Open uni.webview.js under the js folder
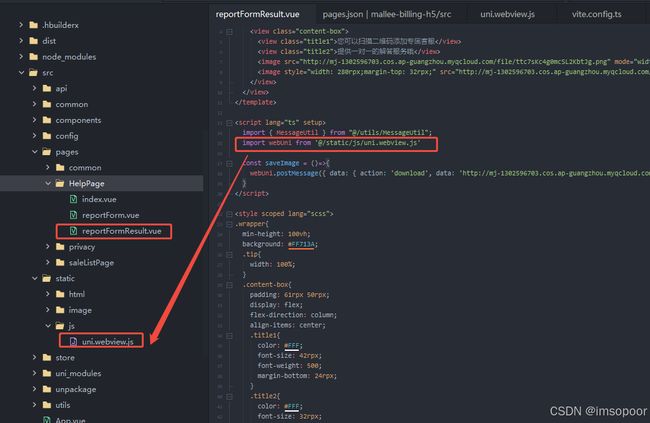The image size is (650, 423). [x=107, y=342]
